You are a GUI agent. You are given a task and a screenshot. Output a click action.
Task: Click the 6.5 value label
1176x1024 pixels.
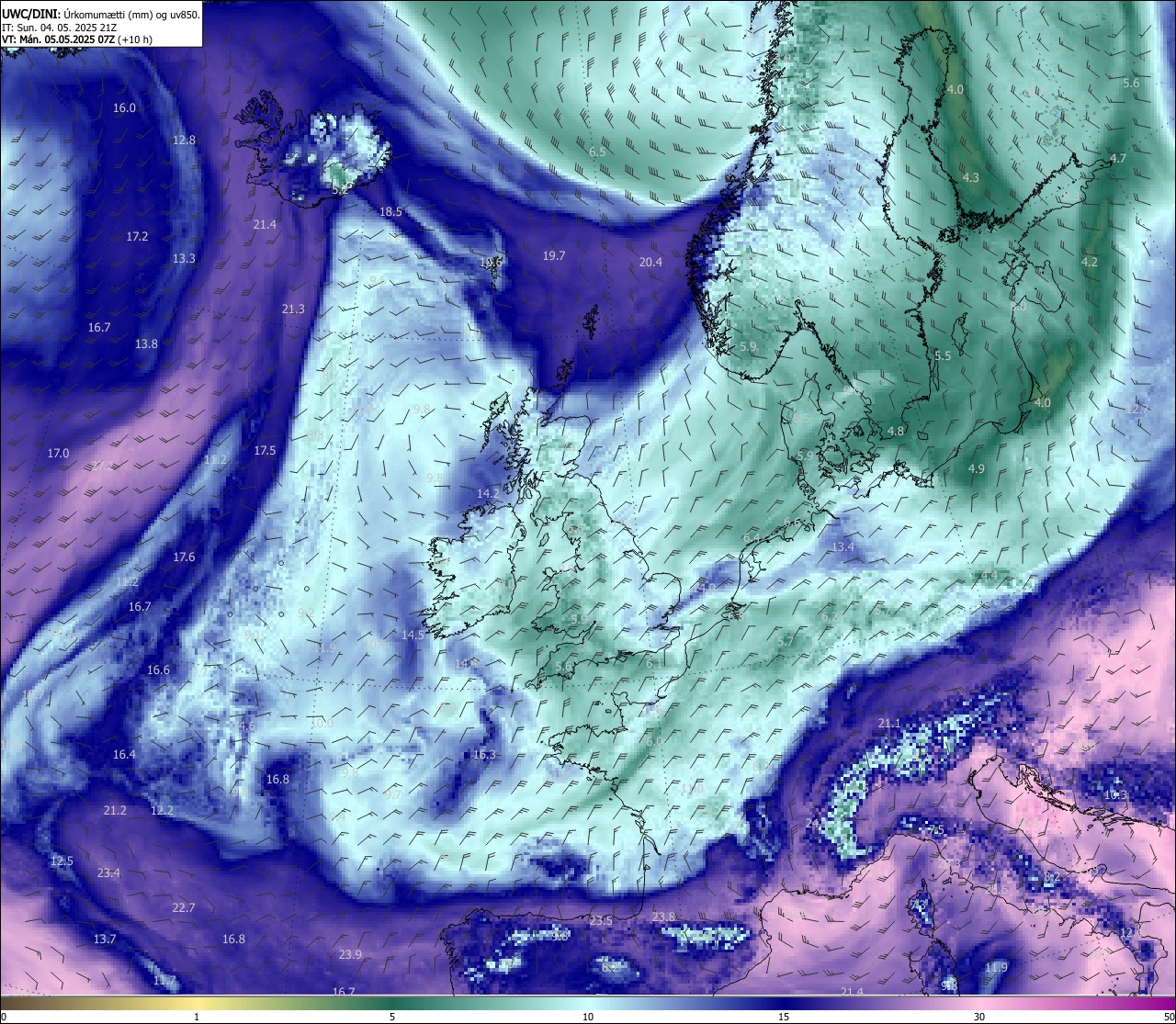[597, 152]
